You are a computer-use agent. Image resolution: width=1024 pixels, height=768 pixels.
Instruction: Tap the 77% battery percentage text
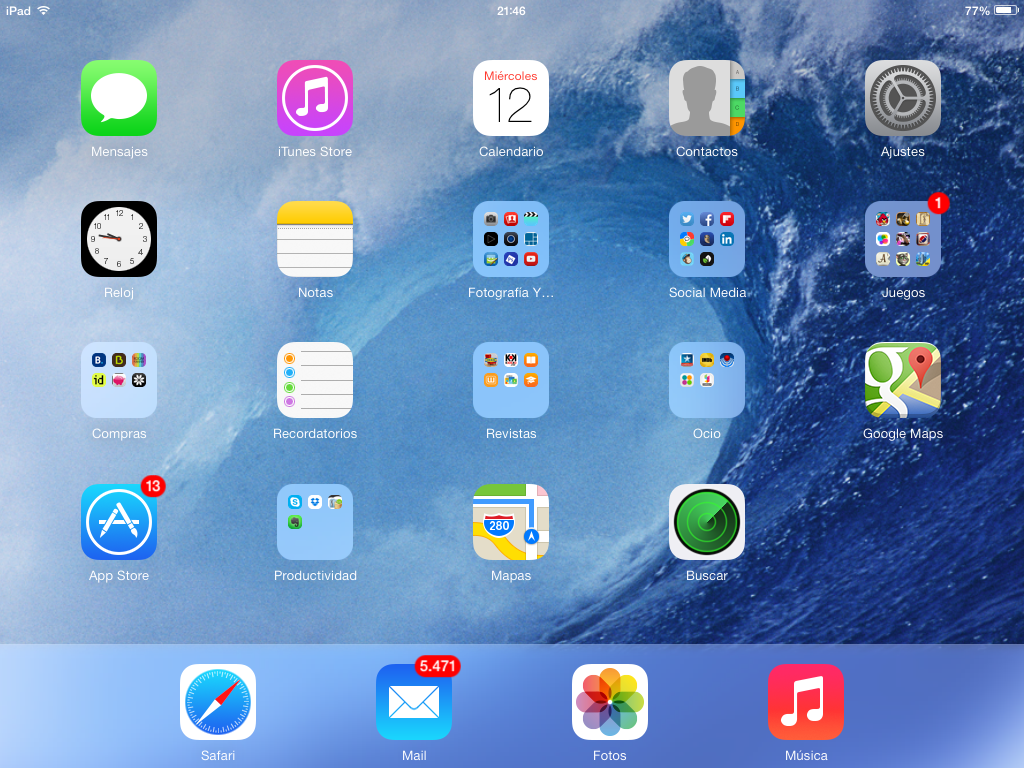pyautogui.click(x=977, y=11)
